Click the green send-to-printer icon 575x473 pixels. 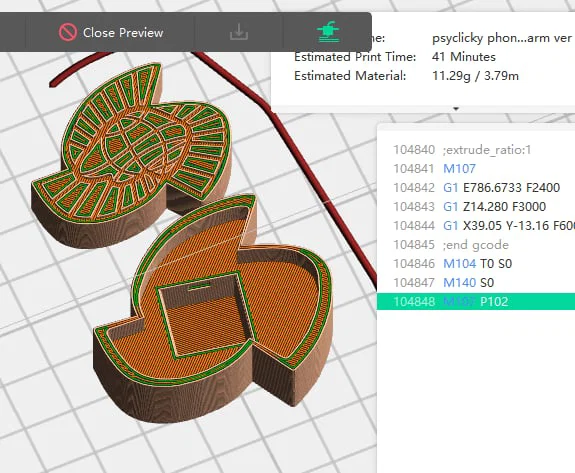(327, 32)
